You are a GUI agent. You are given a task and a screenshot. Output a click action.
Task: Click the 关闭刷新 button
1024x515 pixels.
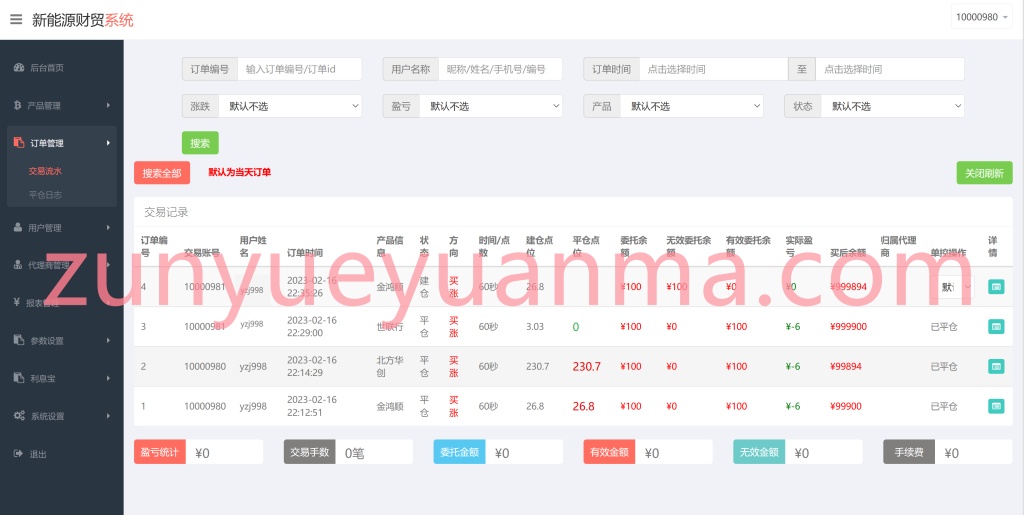[x=984, y=173]
